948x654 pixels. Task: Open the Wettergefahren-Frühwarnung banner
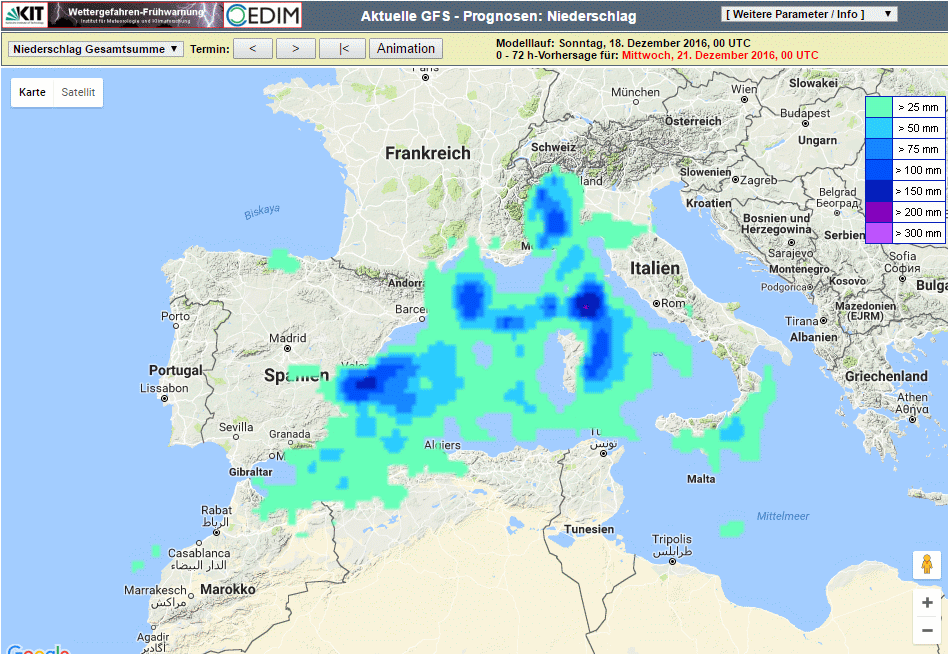[135, 15]
